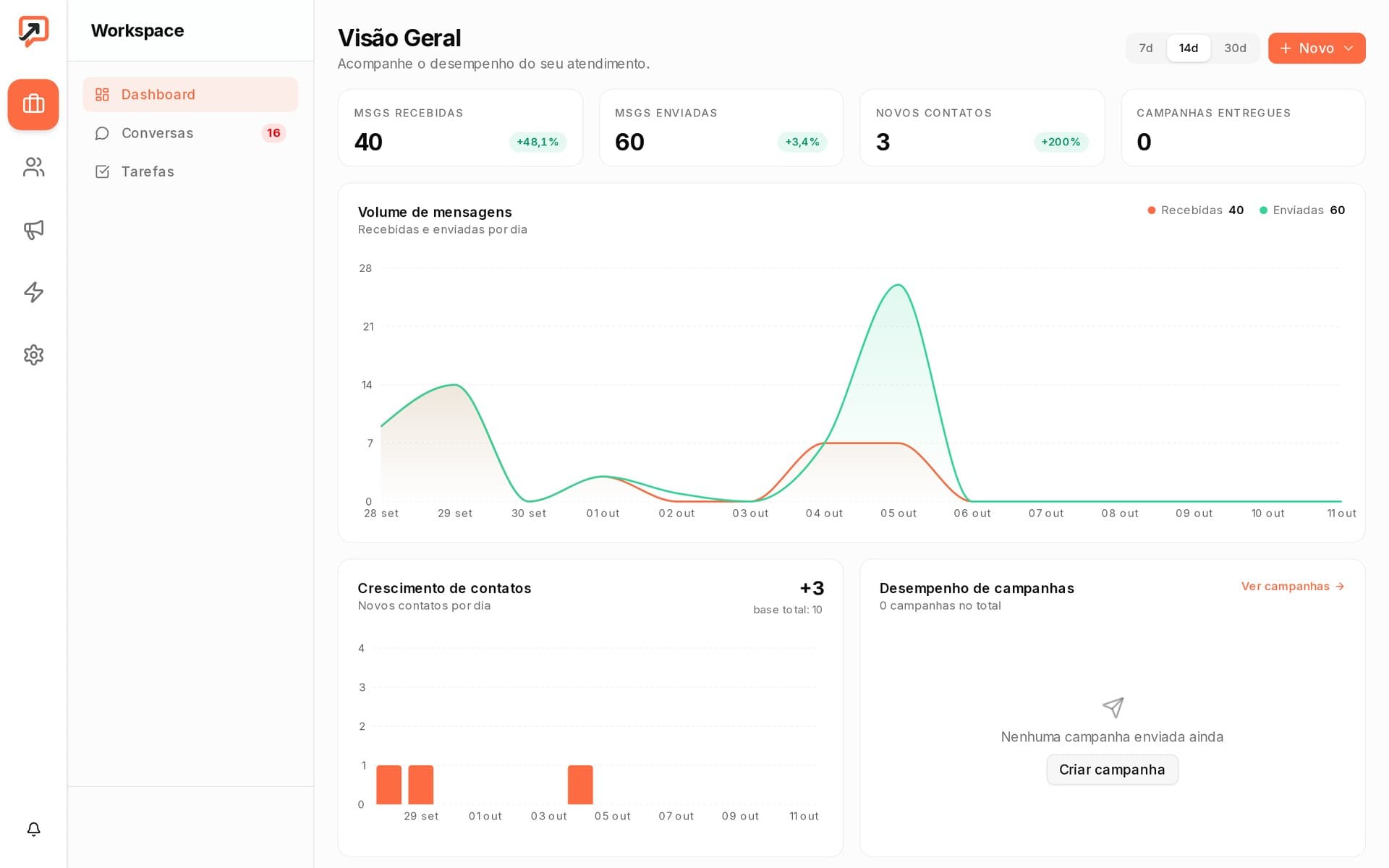
Task: Follow the Ver campanhas link
Action: coord(1293,587)
